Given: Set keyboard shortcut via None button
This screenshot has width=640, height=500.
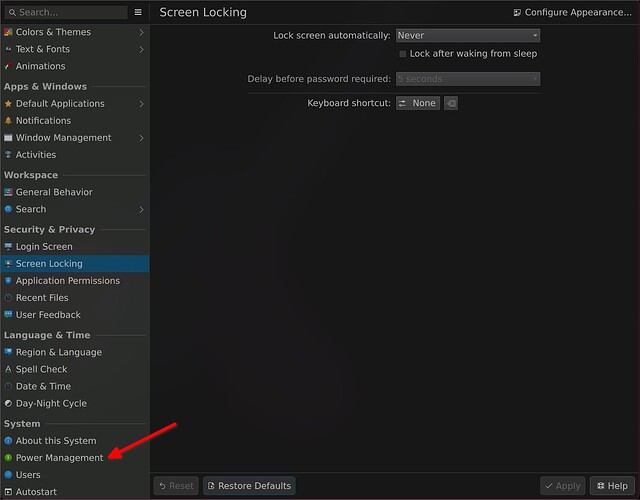Looking at the screenshot, I should click(x=418, y=103).
